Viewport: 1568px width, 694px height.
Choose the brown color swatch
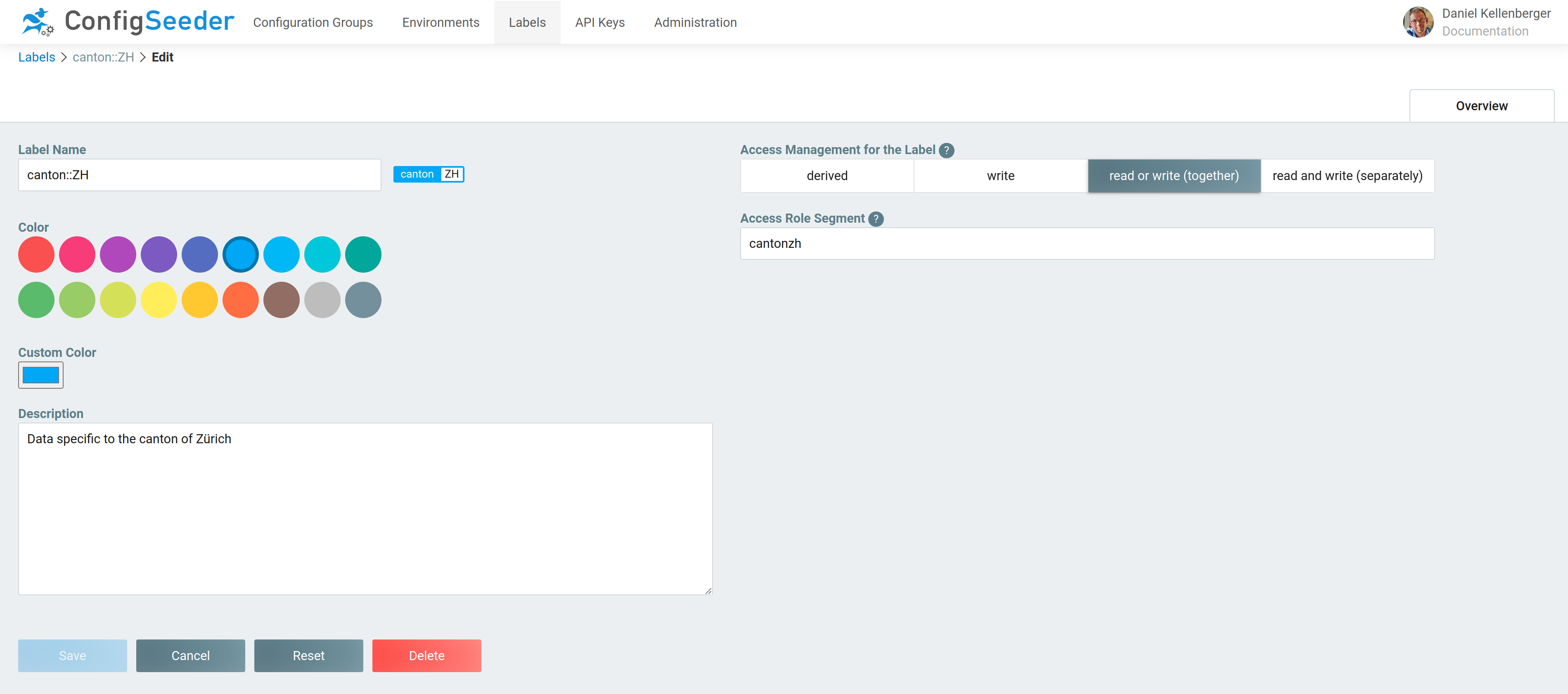(281, 300)
